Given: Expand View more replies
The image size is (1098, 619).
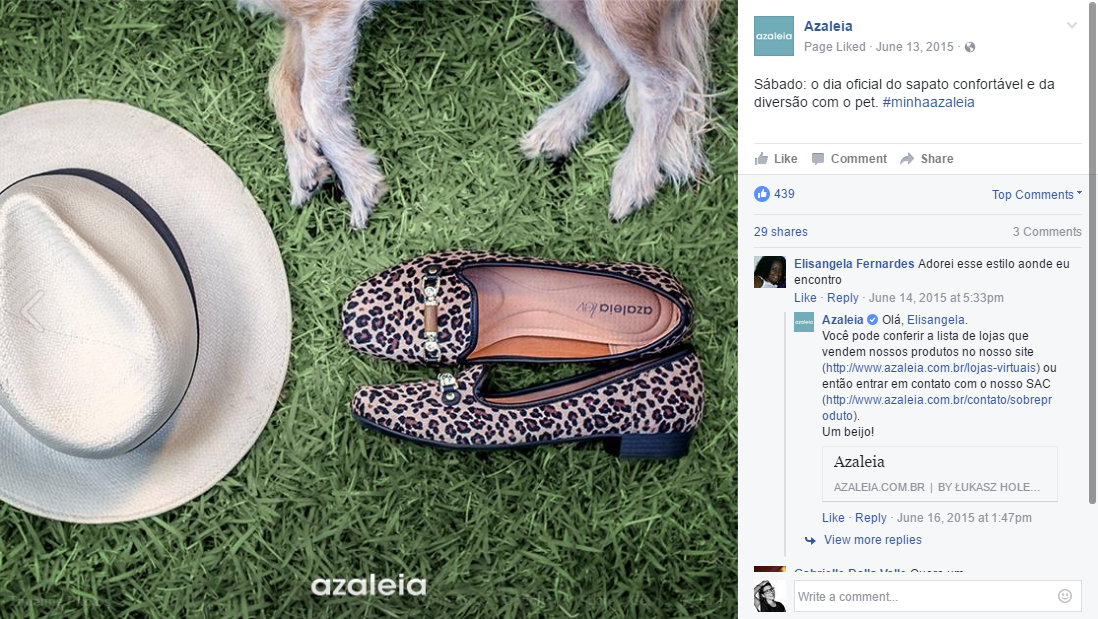Looking at the screenshot, I should point(873,540).
